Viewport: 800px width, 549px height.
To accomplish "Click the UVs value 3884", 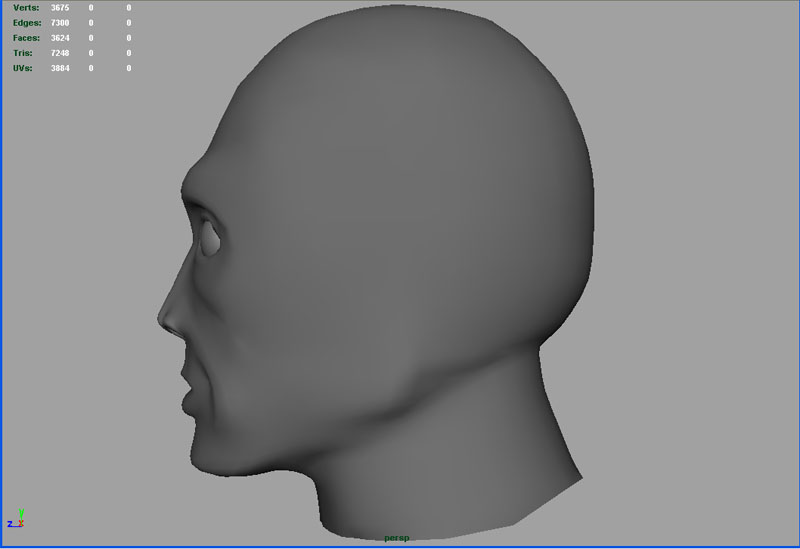I will 60,68.
